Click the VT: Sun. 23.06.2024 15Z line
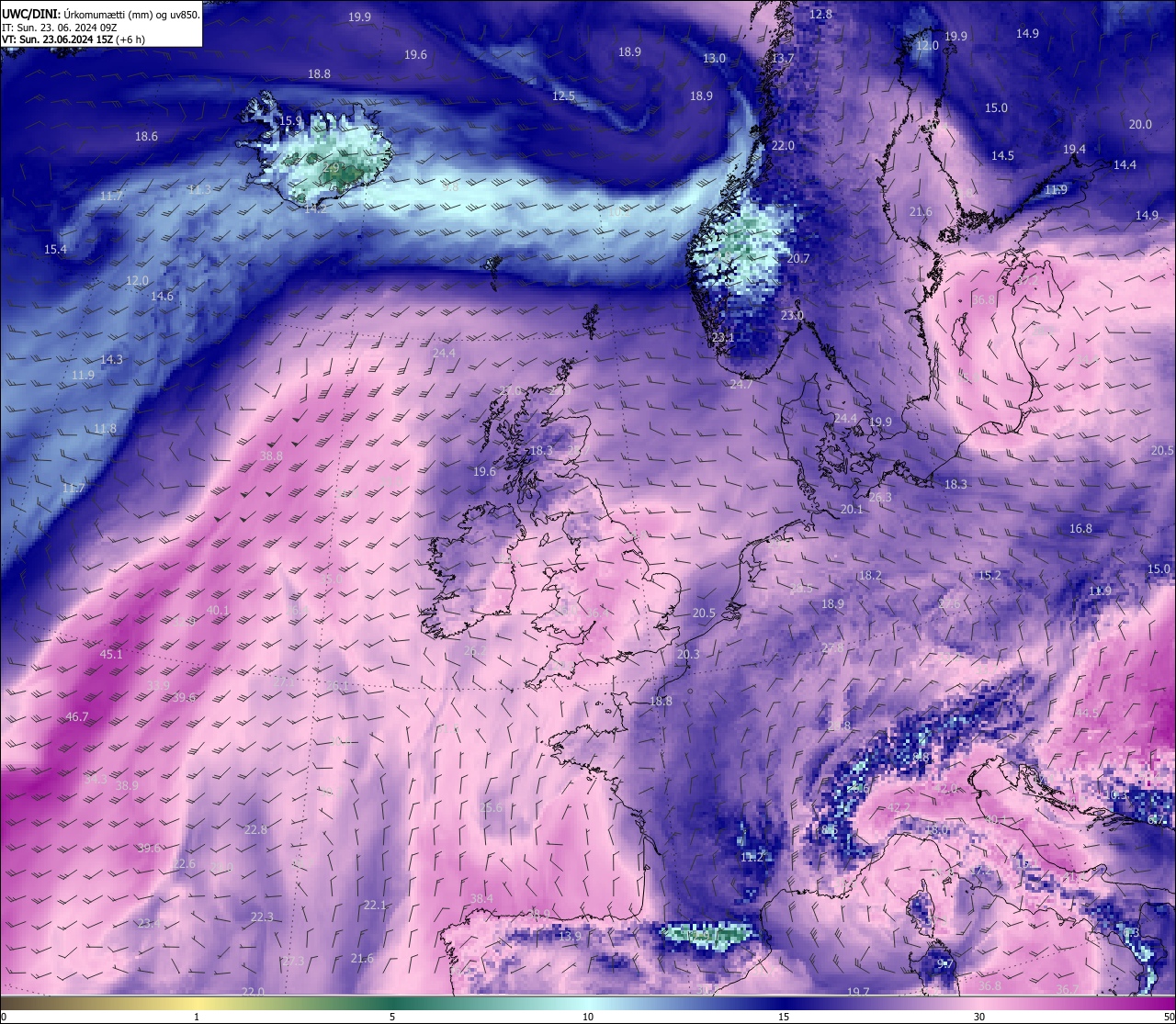Screen dimensions: 1176x1024 [73, 39]
